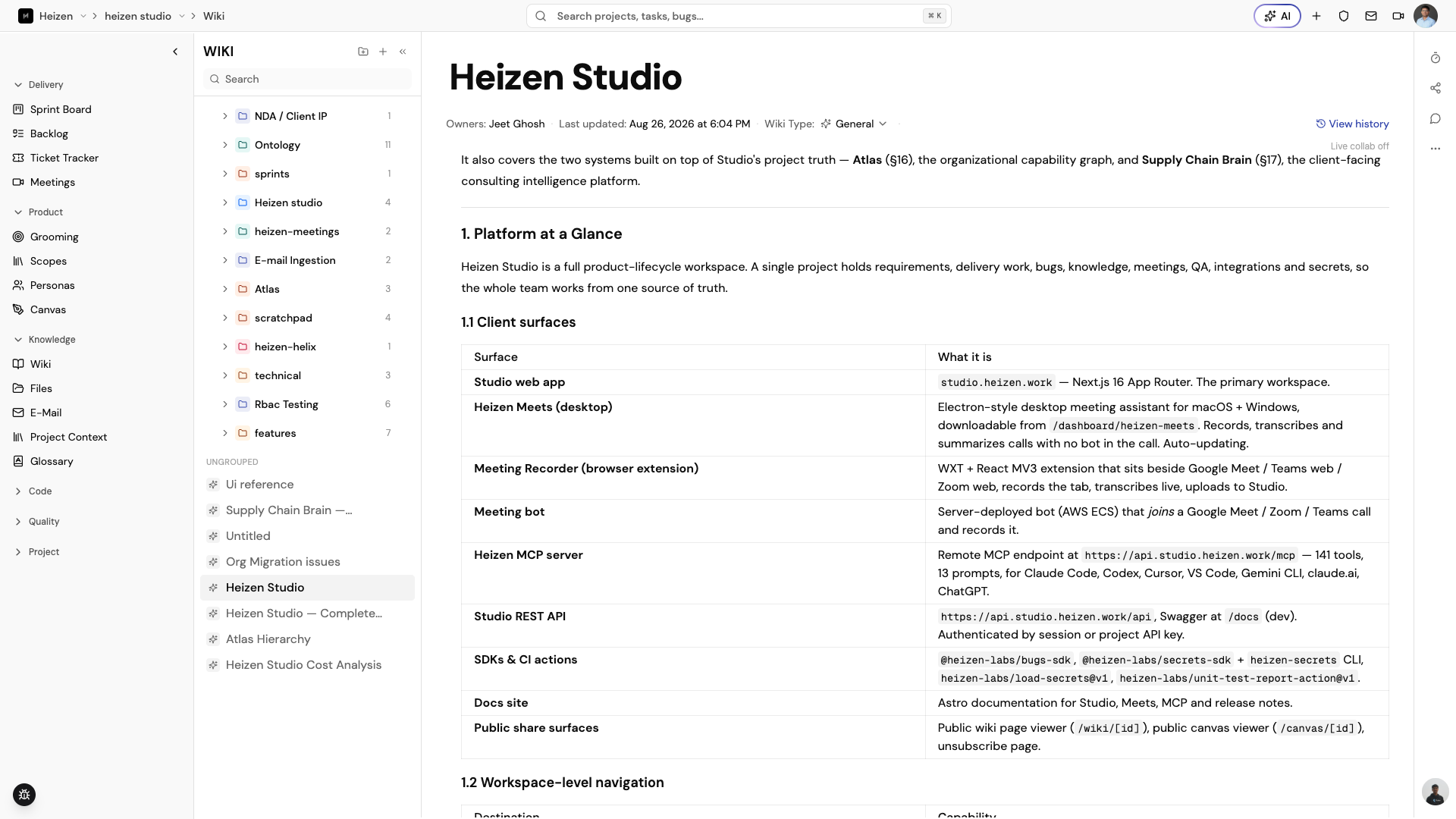Click the Heizen logo icon

tap(26, 16)
